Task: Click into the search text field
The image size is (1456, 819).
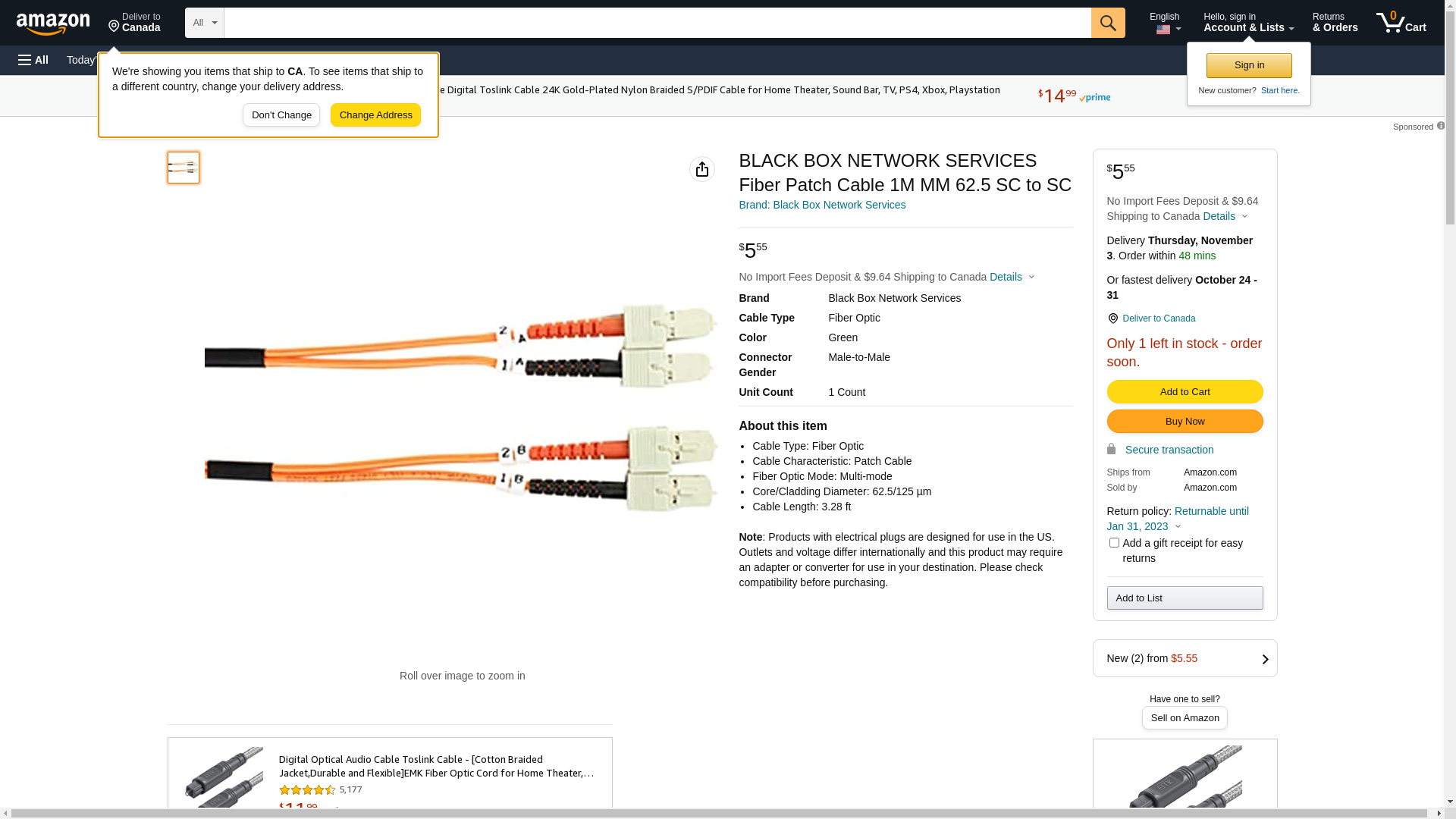Action: (657, 23)
